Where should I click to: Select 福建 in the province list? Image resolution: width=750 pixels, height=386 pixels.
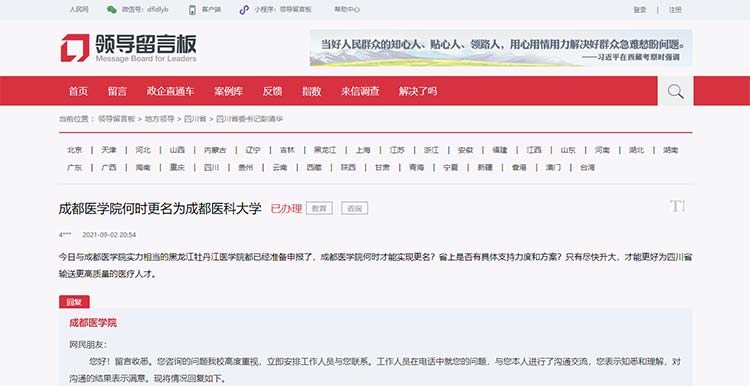[500, 150]
